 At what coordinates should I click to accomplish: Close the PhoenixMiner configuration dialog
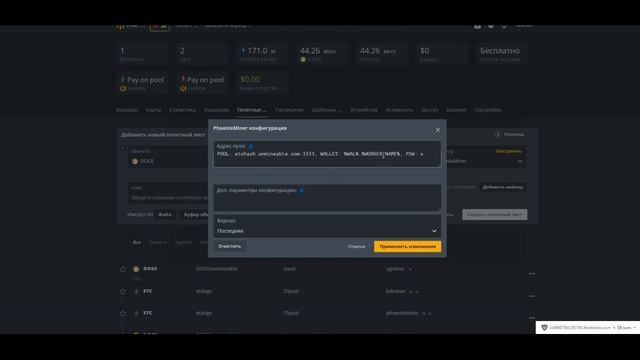(438, 130)
